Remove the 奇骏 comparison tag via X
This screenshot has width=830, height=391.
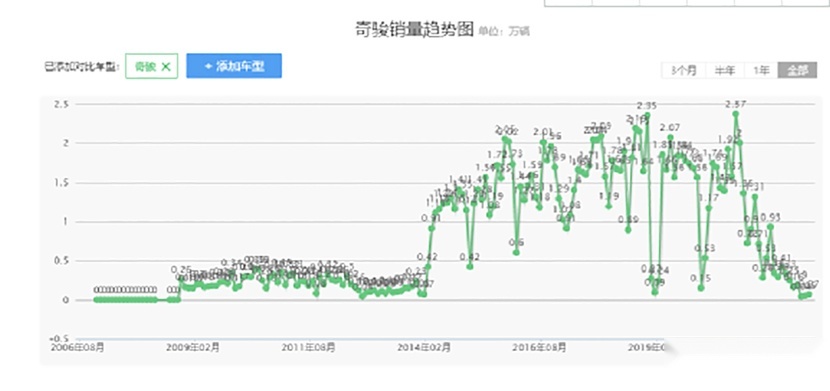(x=166, y=66)
